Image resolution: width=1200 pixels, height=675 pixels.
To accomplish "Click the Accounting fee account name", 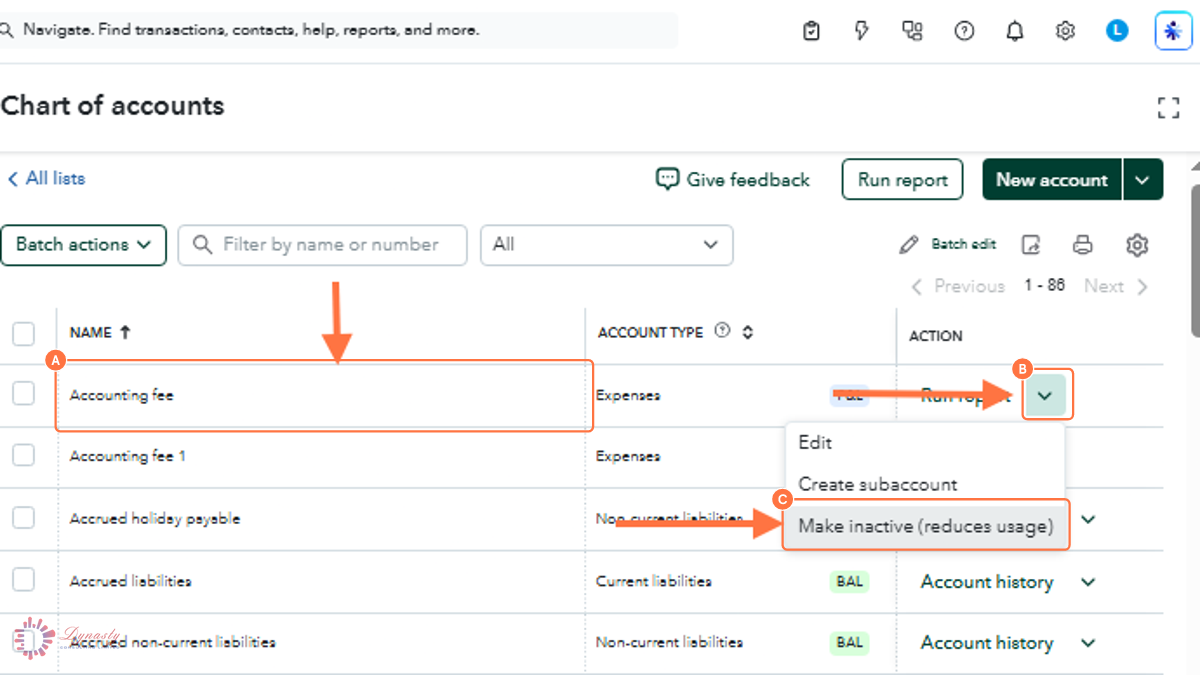I will click(x=121, y=395).
